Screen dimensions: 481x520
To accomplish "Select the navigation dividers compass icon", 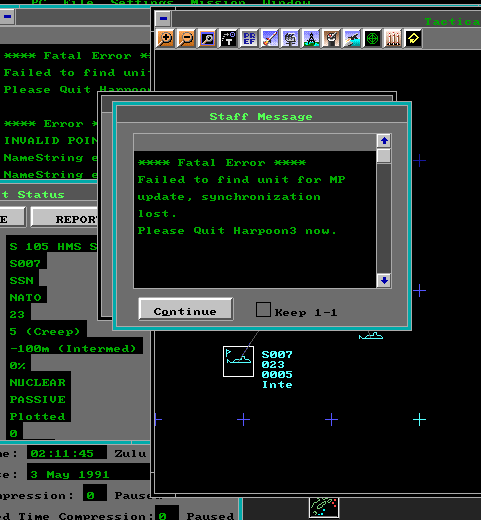I will pos(311,38).
